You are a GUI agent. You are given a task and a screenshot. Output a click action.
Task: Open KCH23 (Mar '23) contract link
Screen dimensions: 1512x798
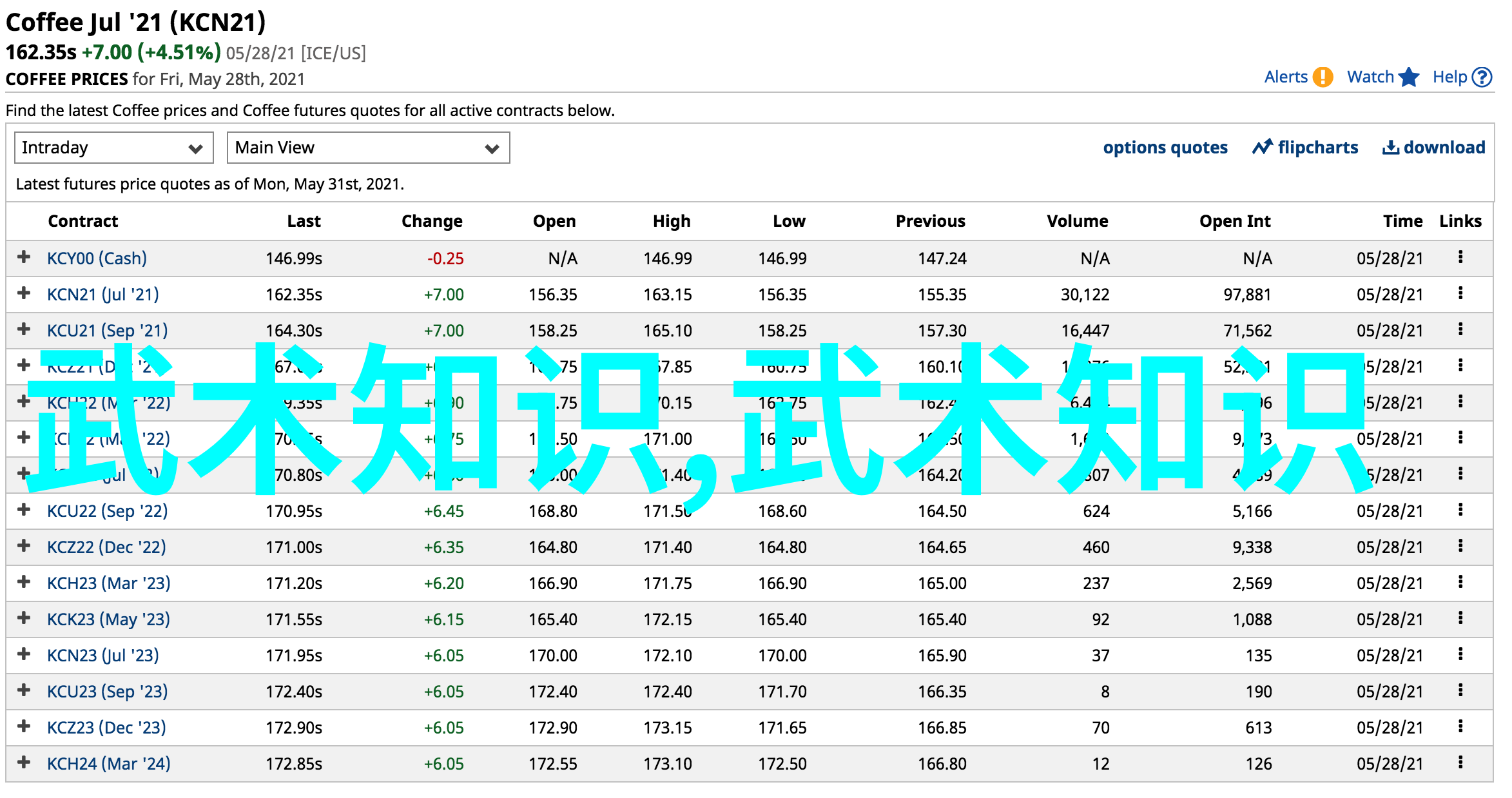[108, 583]
